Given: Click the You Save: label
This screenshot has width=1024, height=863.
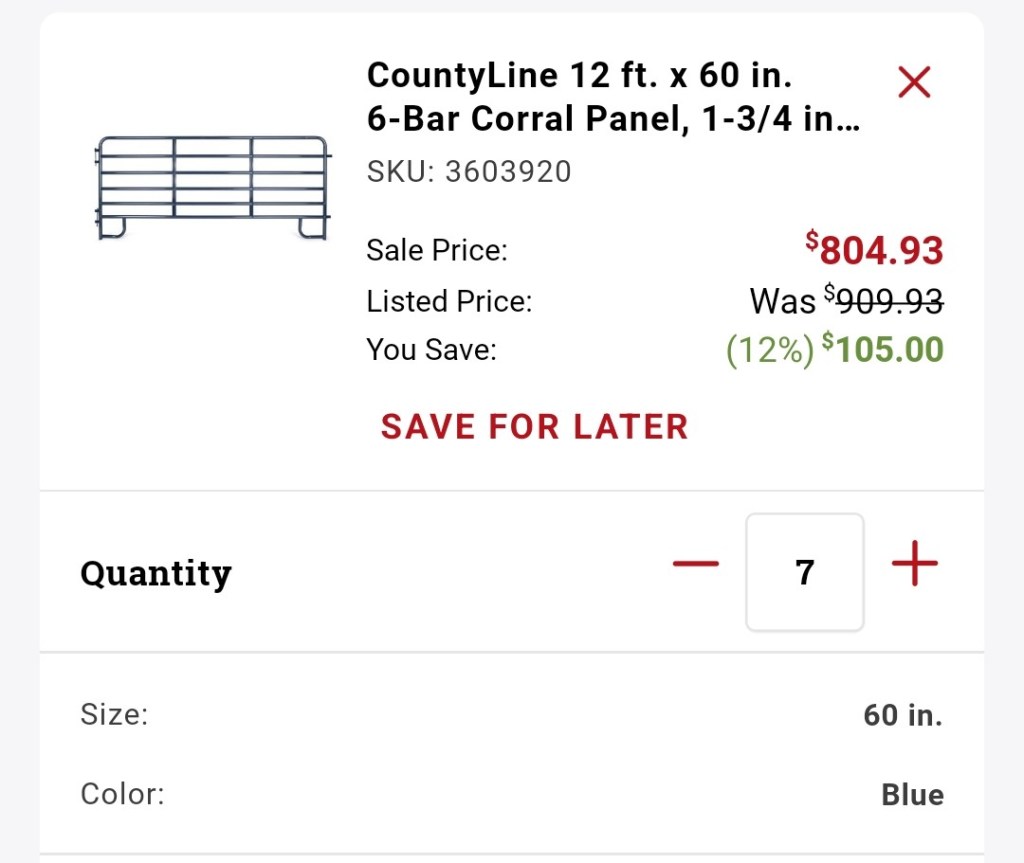Looking at the screenshot, I should [431, 350].
